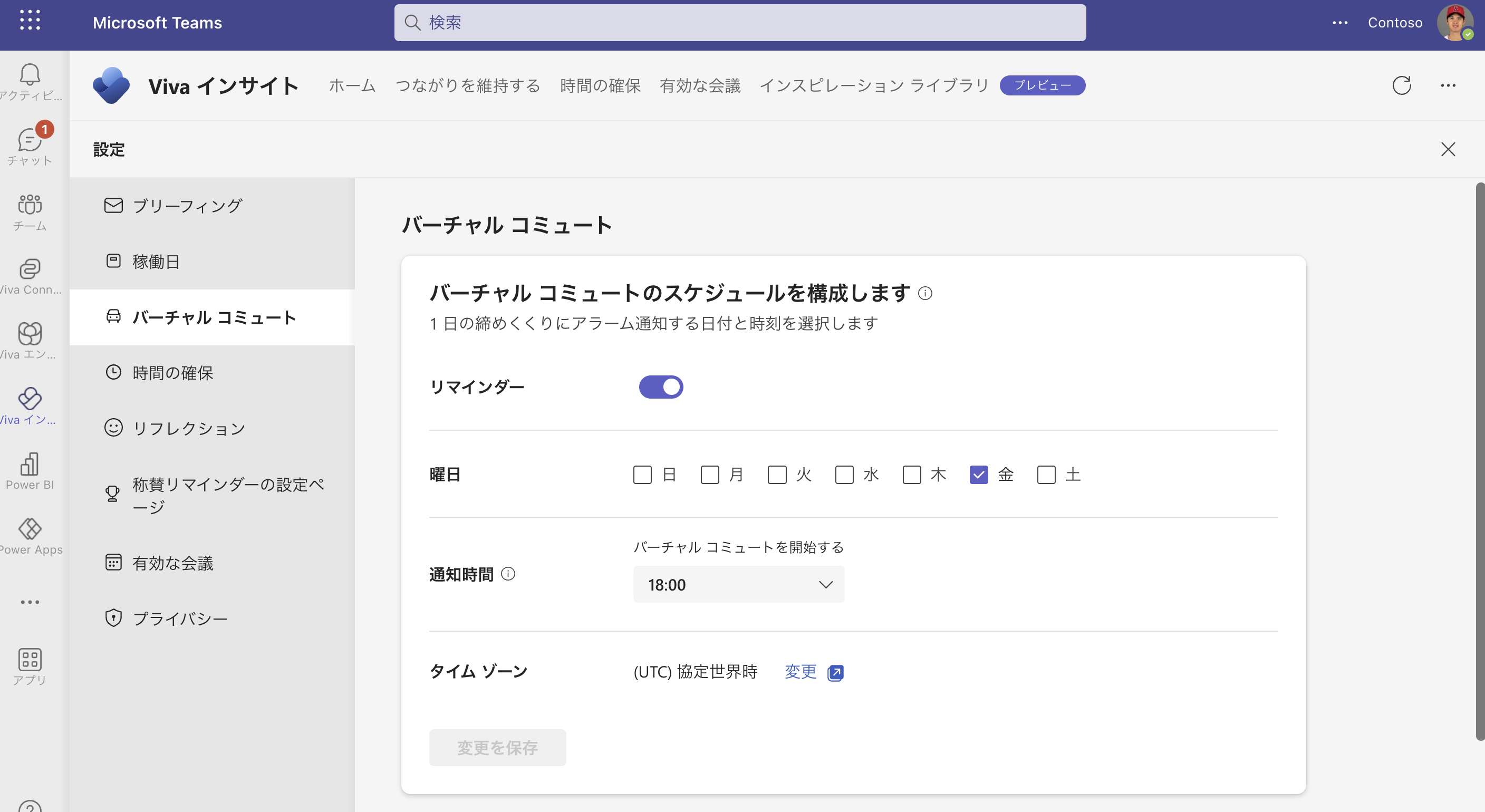The height and width of the screenshot is (812, 1485).
Task: Check the 月 (Monday) checkbox
Action: coord(710,475)
